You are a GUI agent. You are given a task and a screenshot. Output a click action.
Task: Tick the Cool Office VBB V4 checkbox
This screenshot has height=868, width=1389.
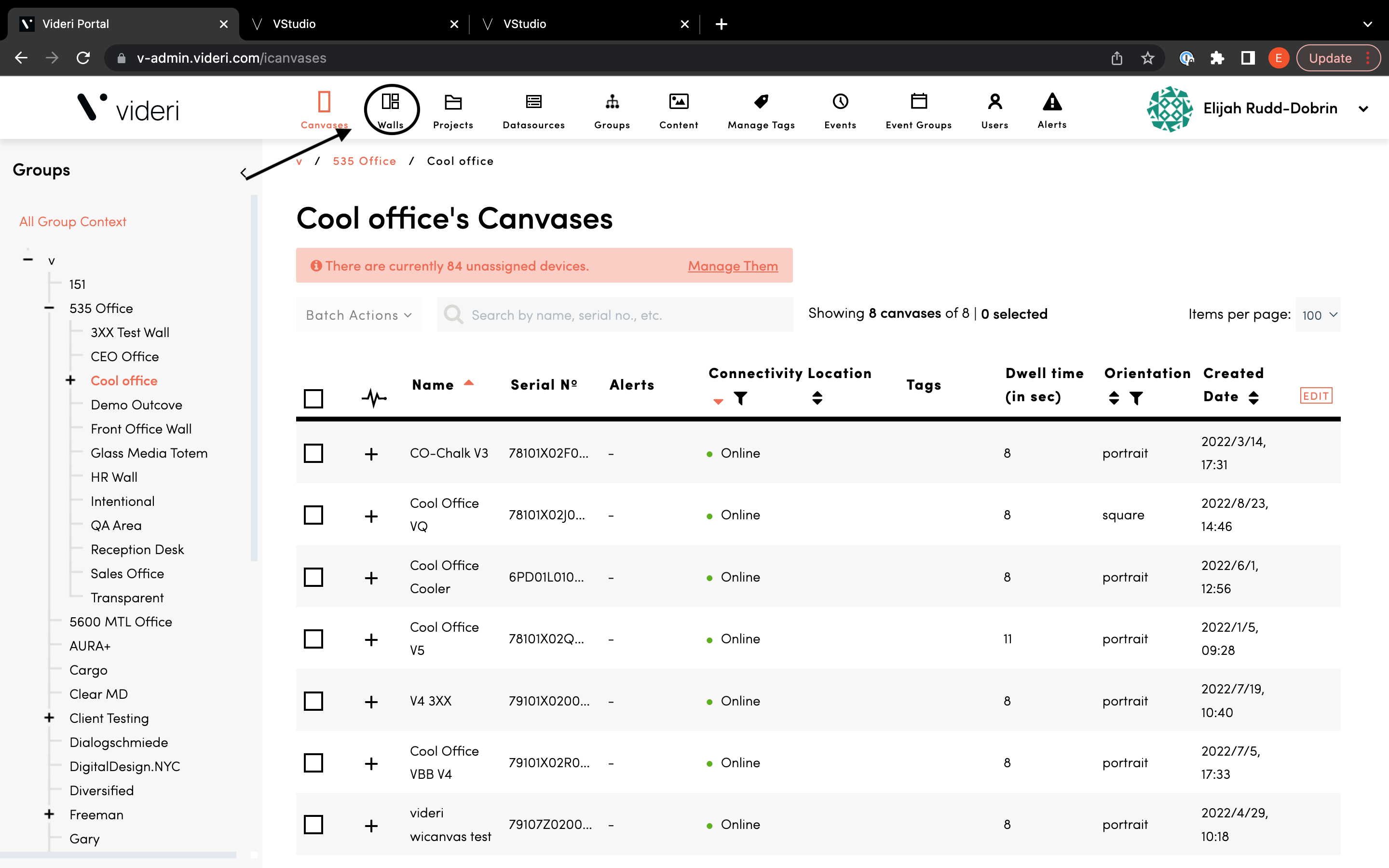point(313,763)
